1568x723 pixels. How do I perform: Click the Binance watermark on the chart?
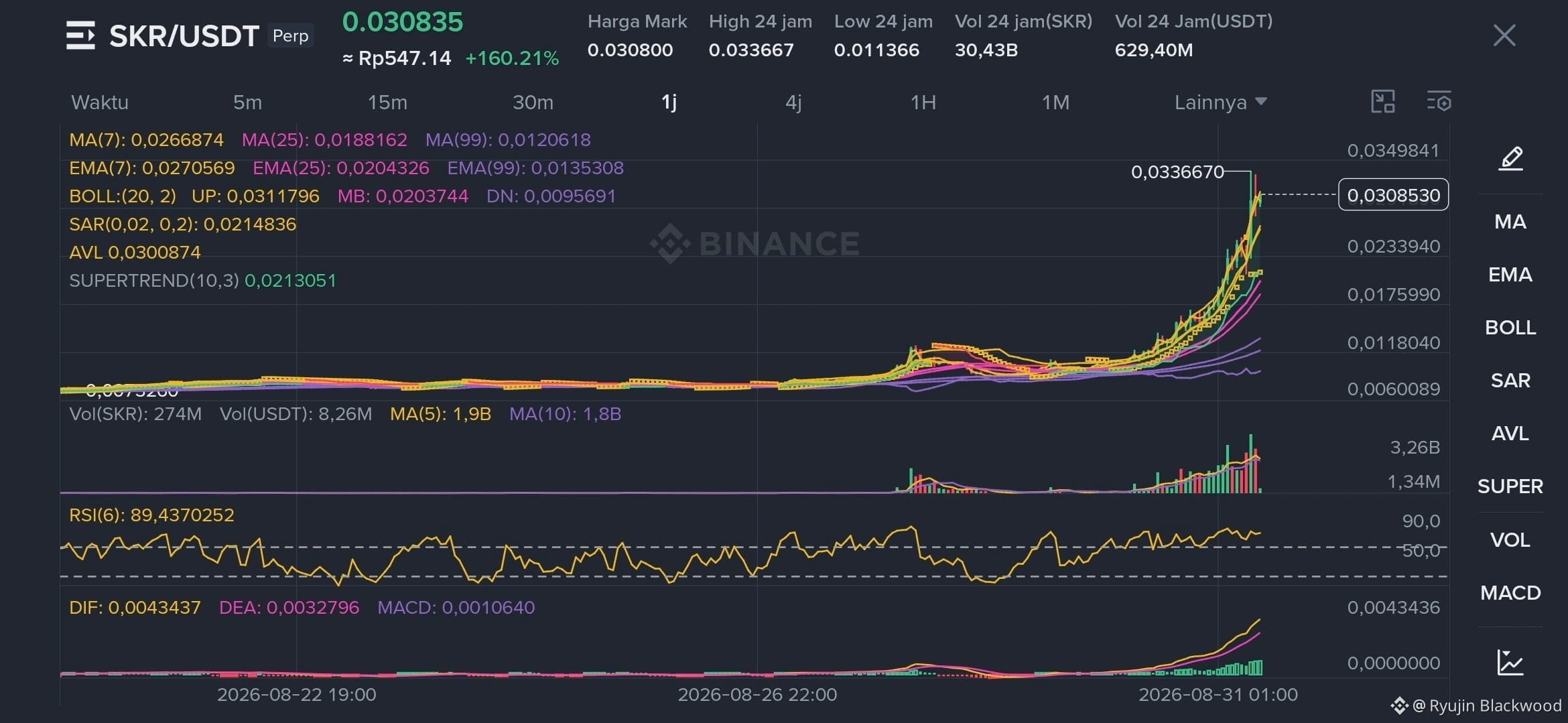(x=755, y=243)
